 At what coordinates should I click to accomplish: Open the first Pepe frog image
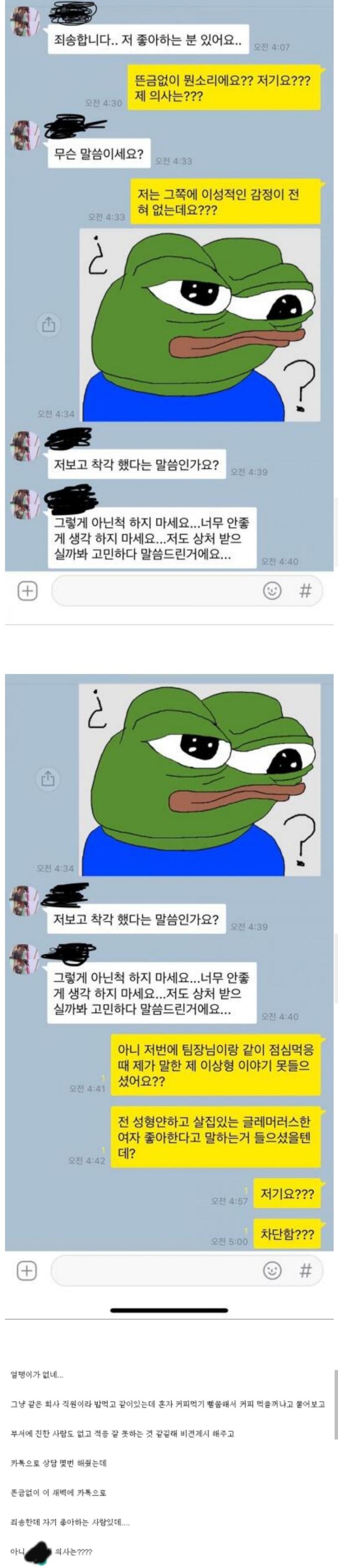coord(200,325)
